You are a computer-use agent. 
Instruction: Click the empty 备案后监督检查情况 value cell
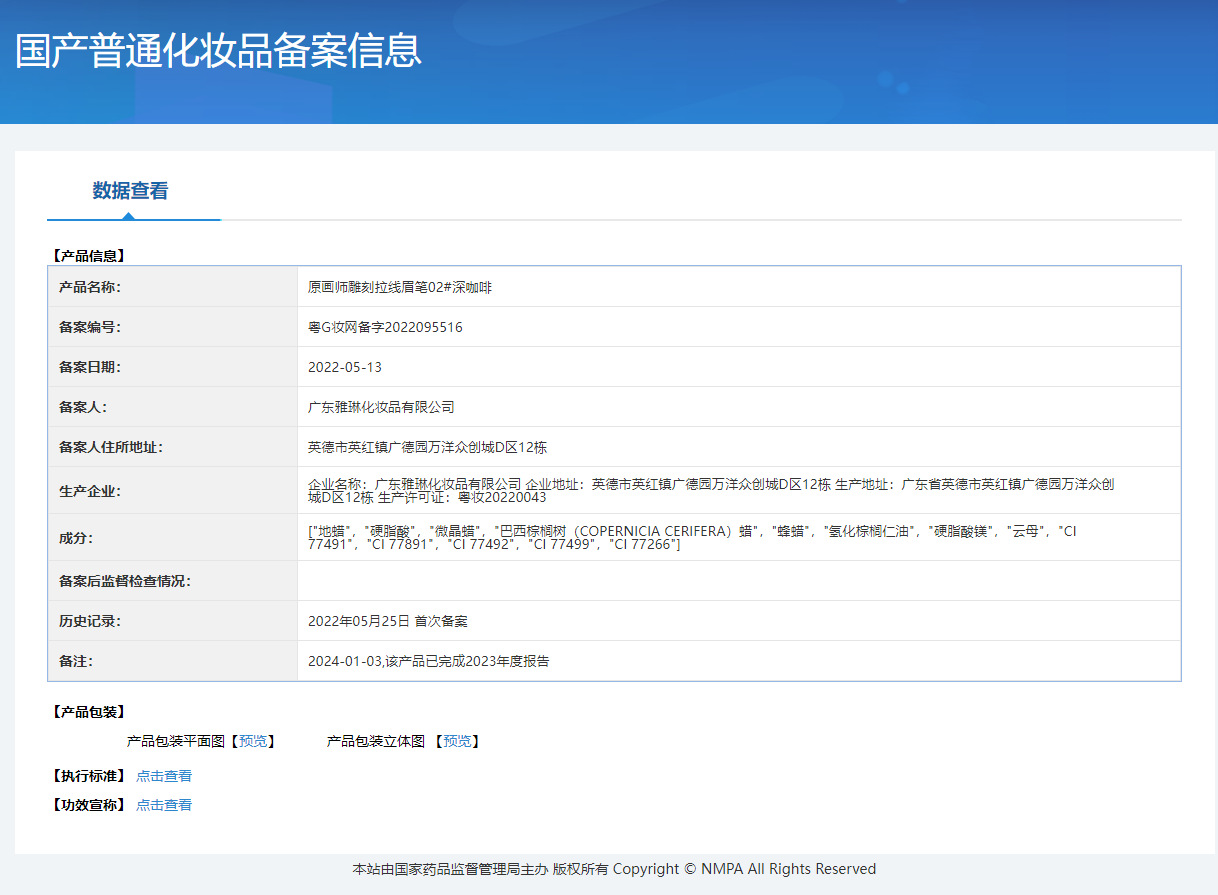click(x=738, y=581)
